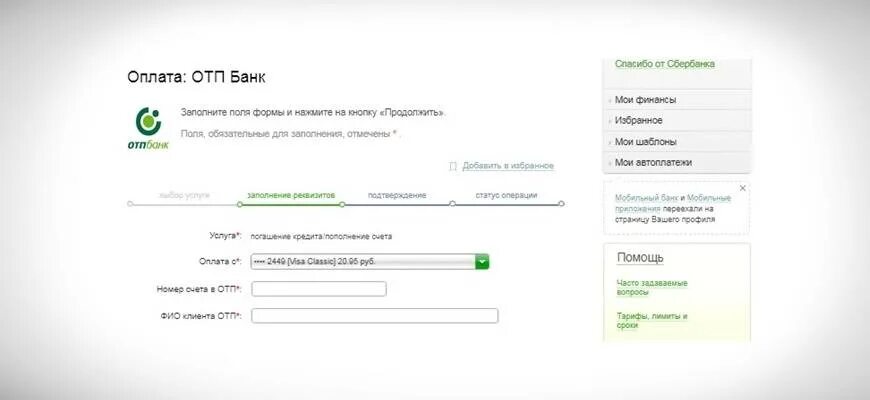The width and height of the screenshot is (870, 400).
Task: Open Спасибо от Сбербанка link
Action: pos(665,64)
